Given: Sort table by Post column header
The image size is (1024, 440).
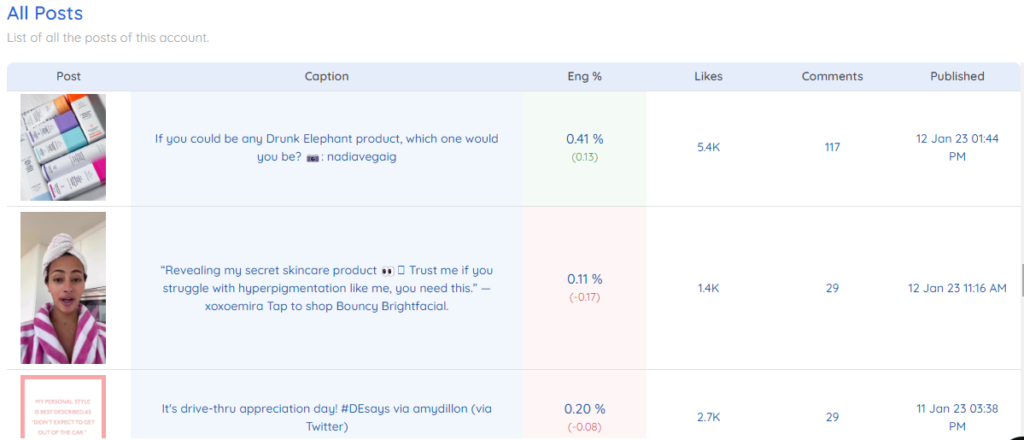Looking at the screenshot, I should (69, 76).
